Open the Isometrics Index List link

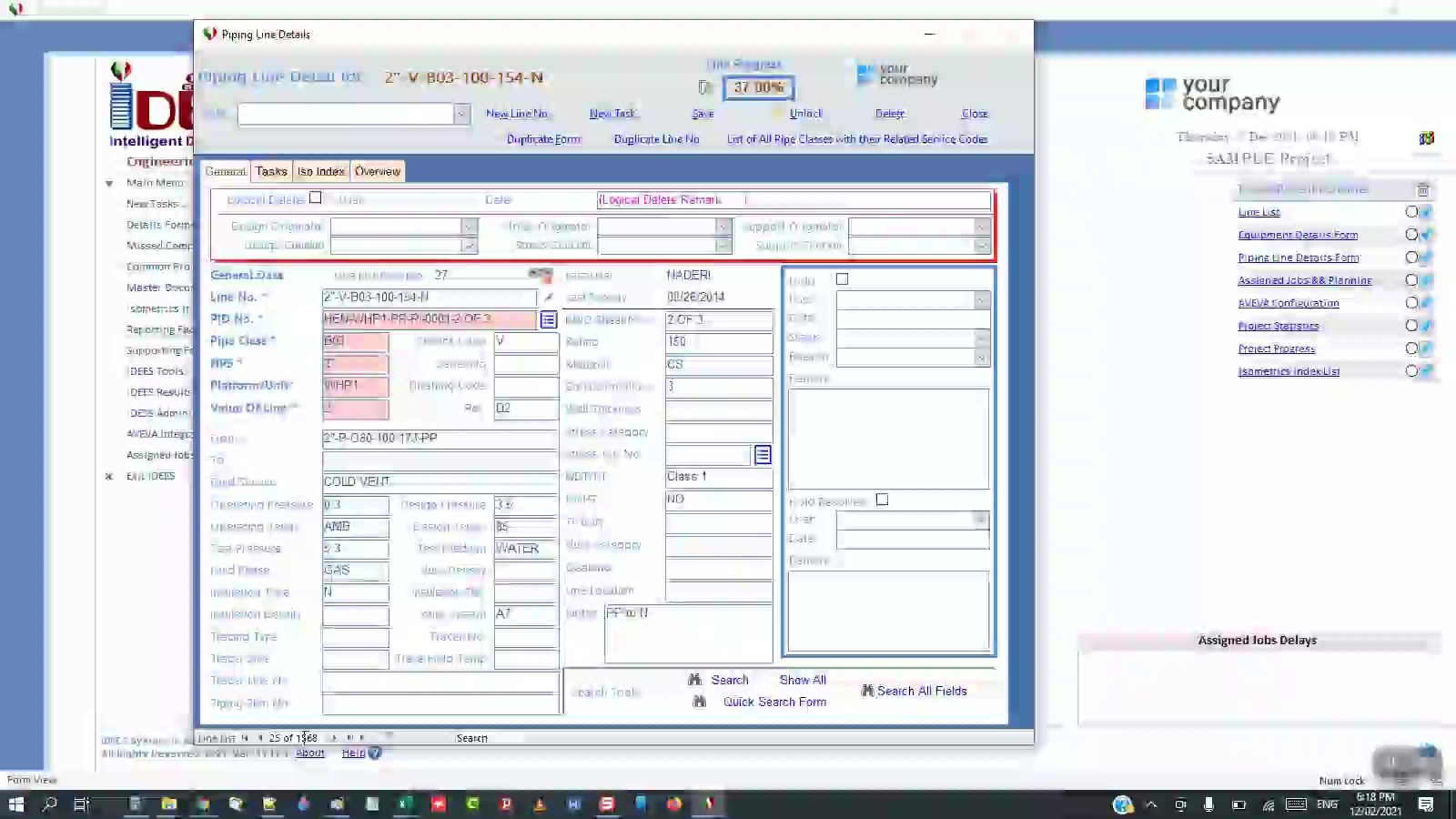tap(1289, 371)
